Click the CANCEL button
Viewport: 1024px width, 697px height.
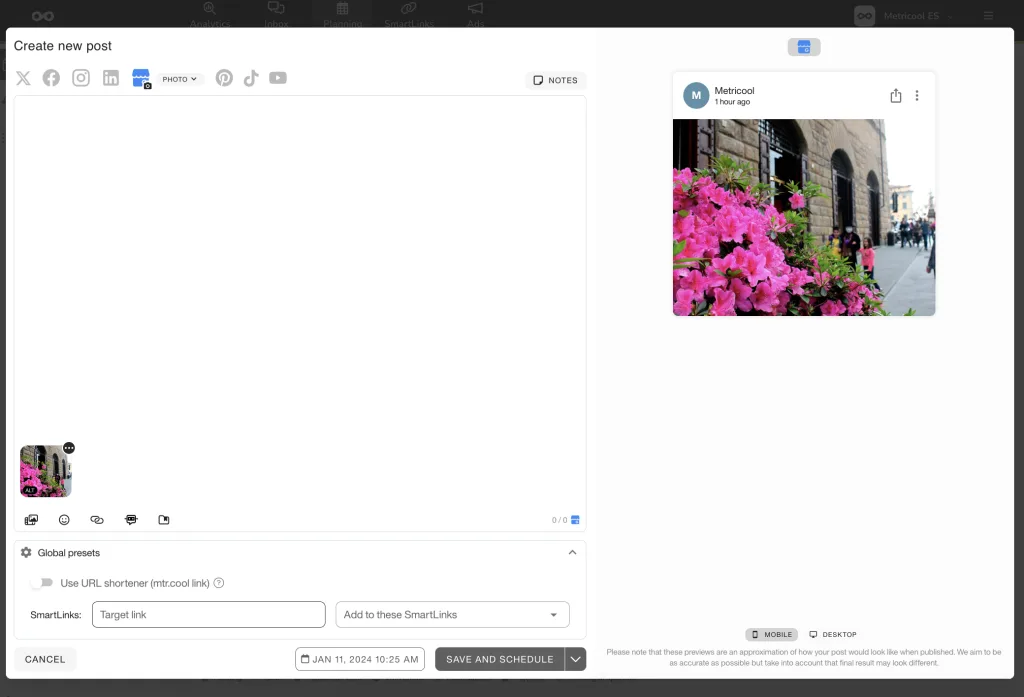pyautogui.click(x=45, y=659)
